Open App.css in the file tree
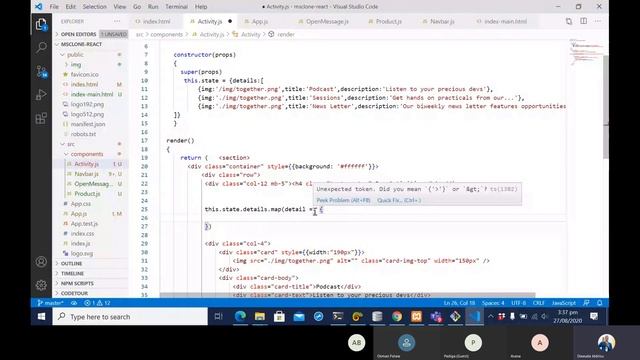The height and width of the screenshot is (360, 640). 81,204
